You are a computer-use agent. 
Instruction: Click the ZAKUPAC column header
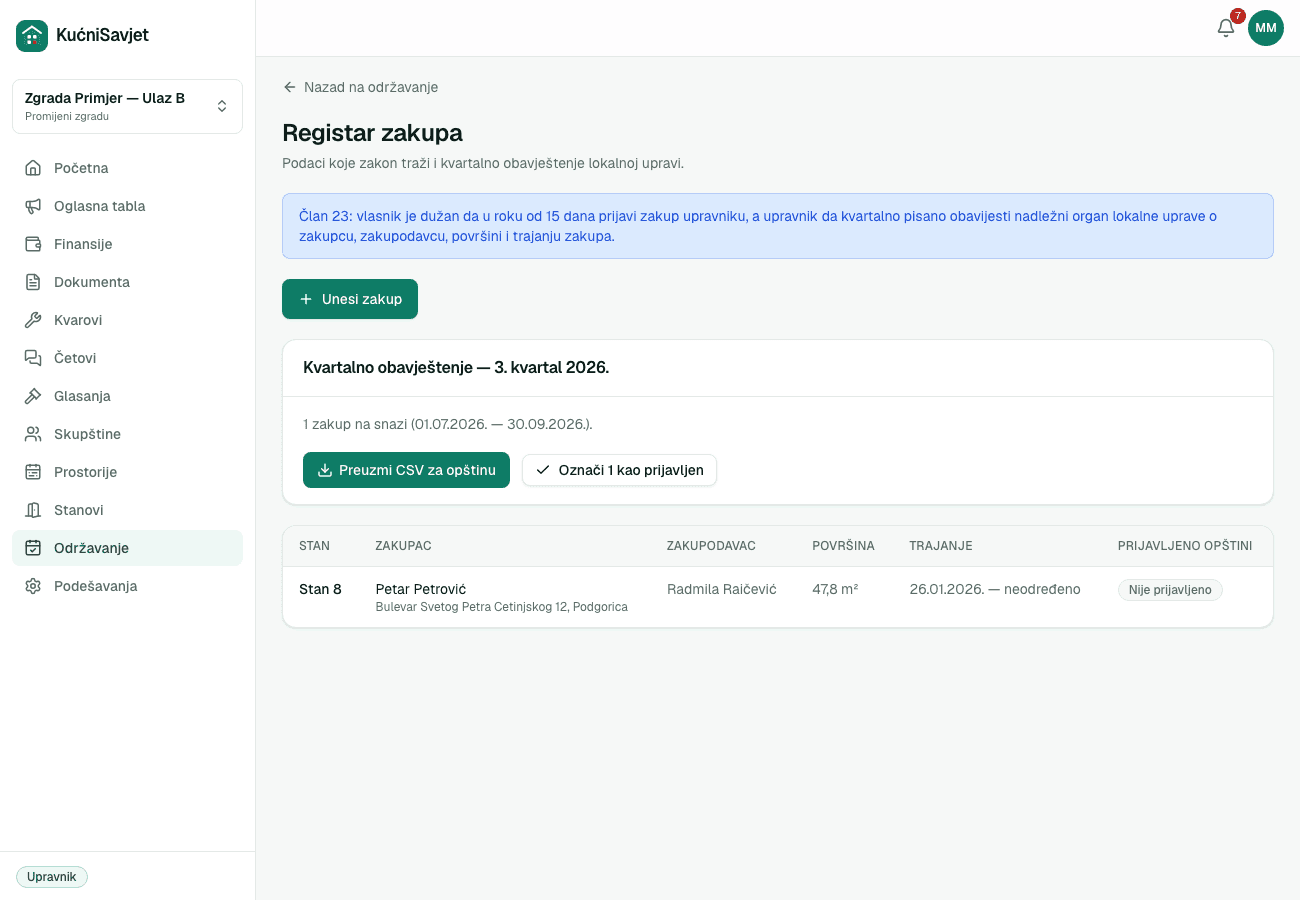[x=403, y=546]
